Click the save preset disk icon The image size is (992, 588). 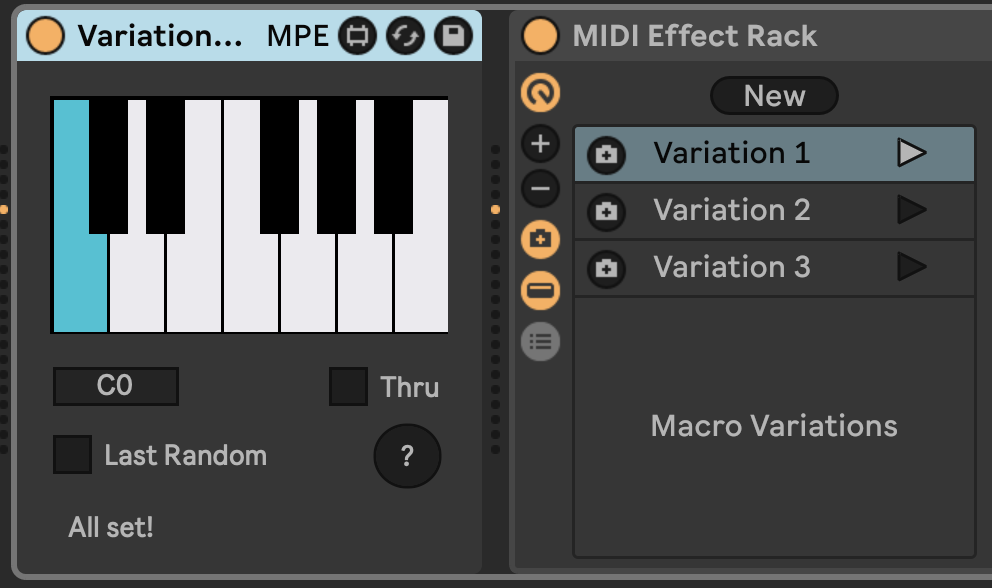click(454, 36)
